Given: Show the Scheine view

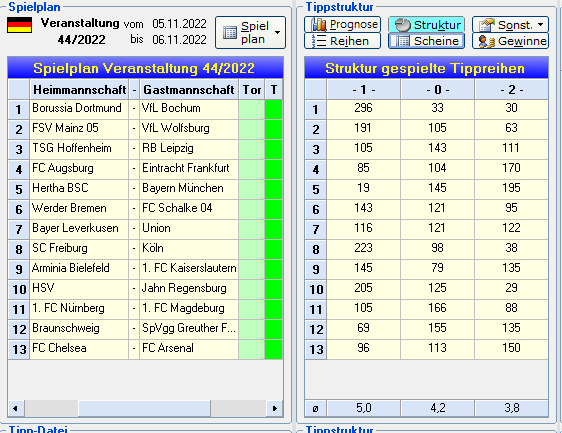Looking at the screenshot, I should pos(427,41).
